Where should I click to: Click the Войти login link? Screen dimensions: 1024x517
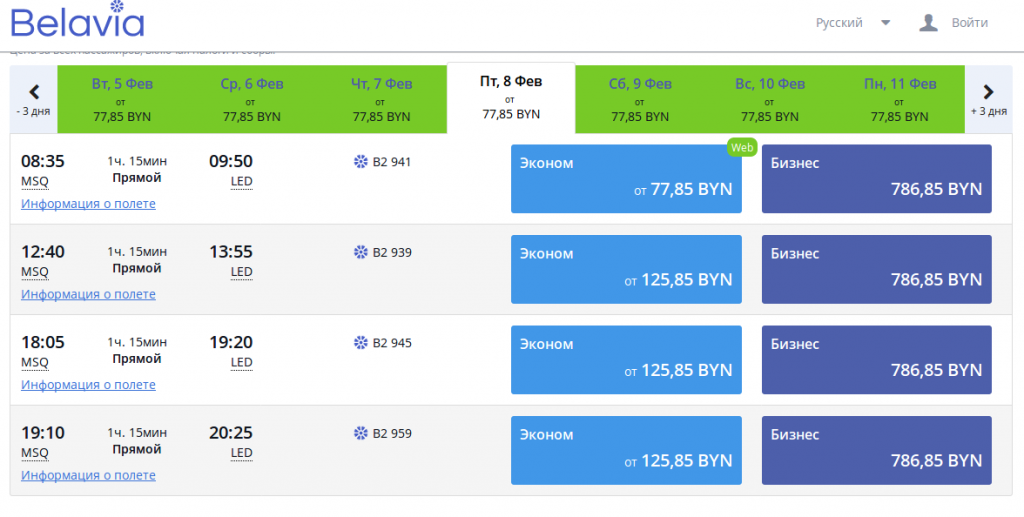click(969, 22)
